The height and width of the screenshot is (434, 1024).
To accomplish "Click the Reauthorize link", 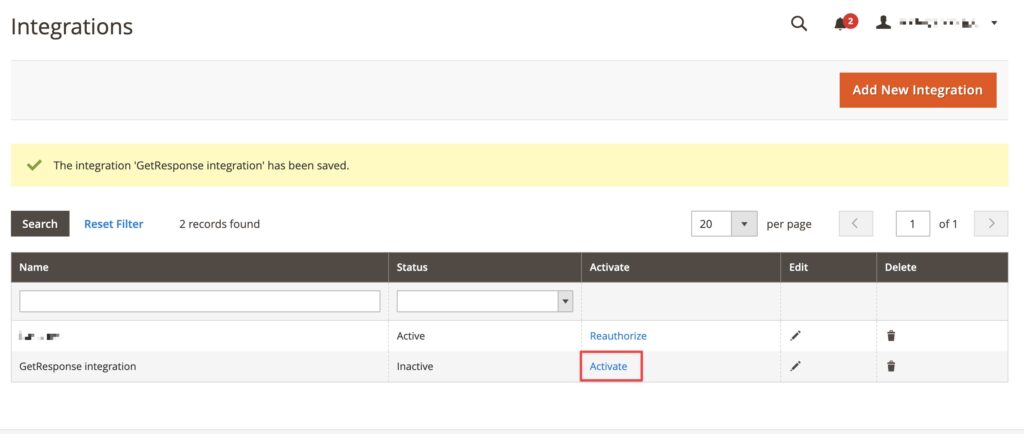I will (618, 335).
